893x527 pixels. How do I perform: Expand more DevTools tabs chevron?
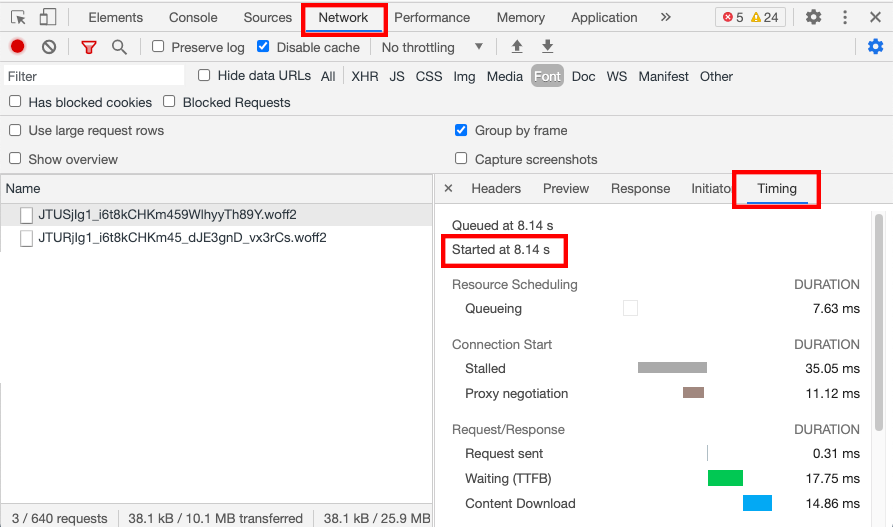(666, 17)
